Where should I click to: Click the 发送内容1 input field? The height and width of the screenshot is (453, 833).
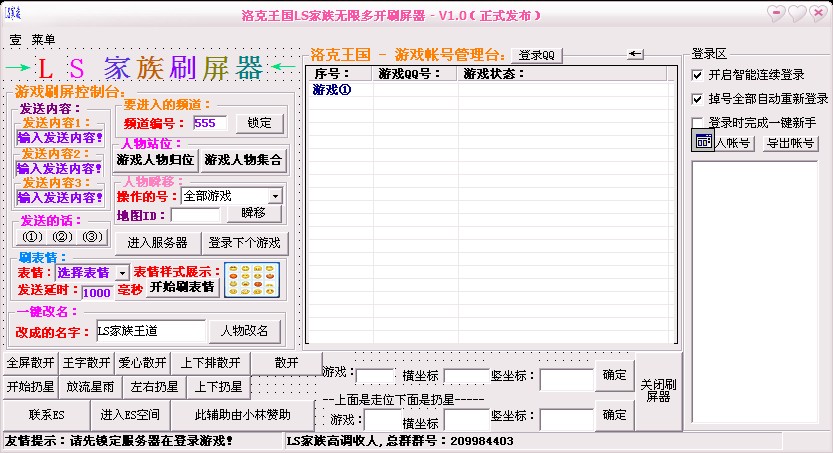(x=60, y=138)
